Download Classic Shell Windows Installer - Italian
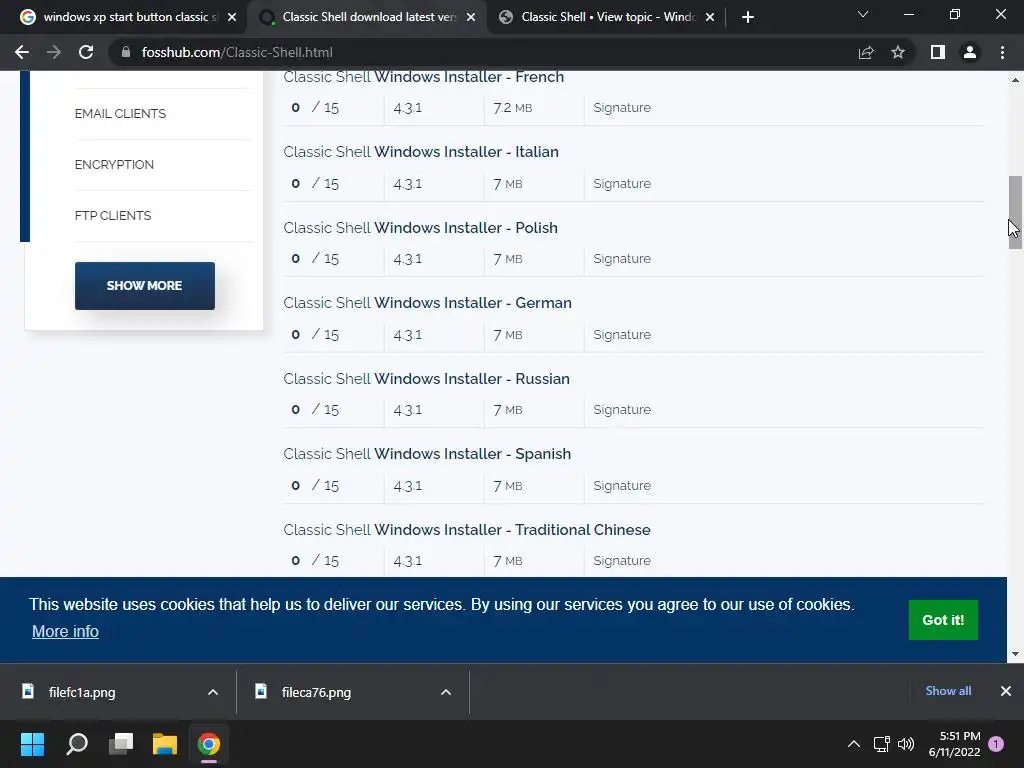This screenshot has width=1024, height=768. pos(421,152)
